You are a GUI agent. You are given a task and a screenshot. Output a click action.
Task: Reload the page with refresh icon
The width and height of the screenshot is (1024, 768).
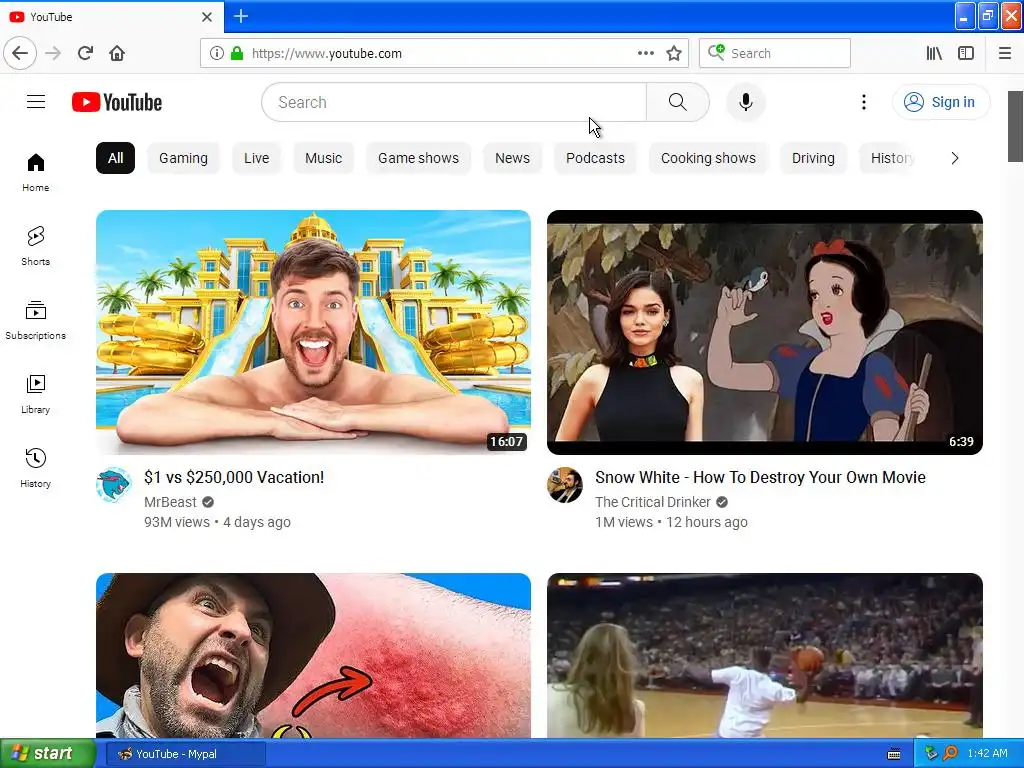85,53
